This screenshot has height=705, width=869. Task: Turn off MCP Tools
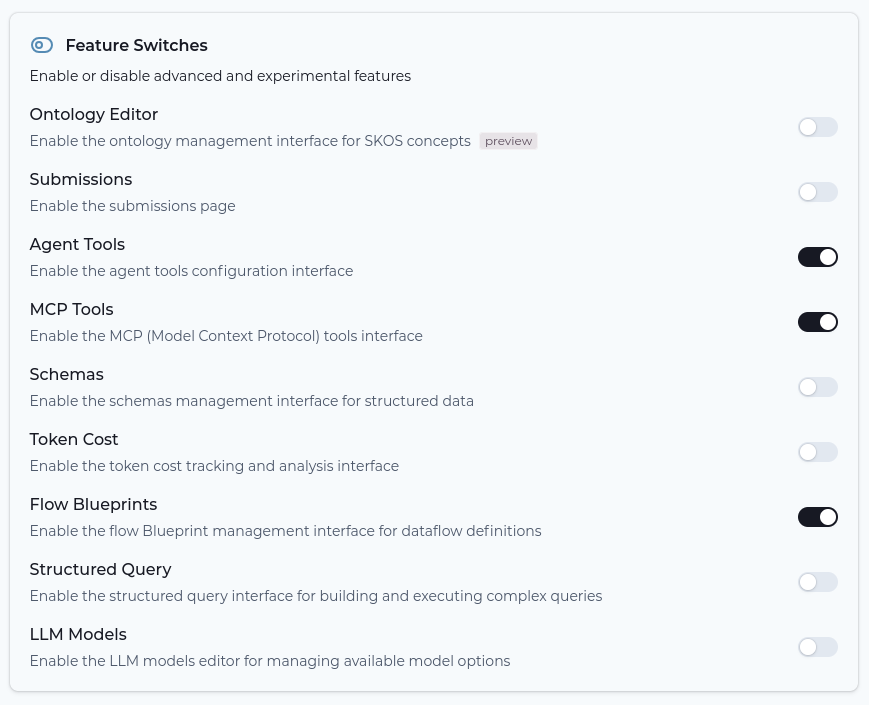[x=817, y=322]
